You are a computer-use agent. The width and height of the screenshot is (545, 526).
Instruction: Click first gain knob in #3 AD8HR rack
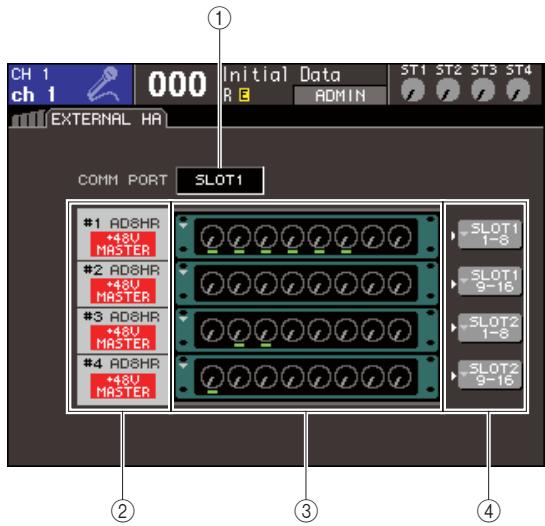(212, 330)
